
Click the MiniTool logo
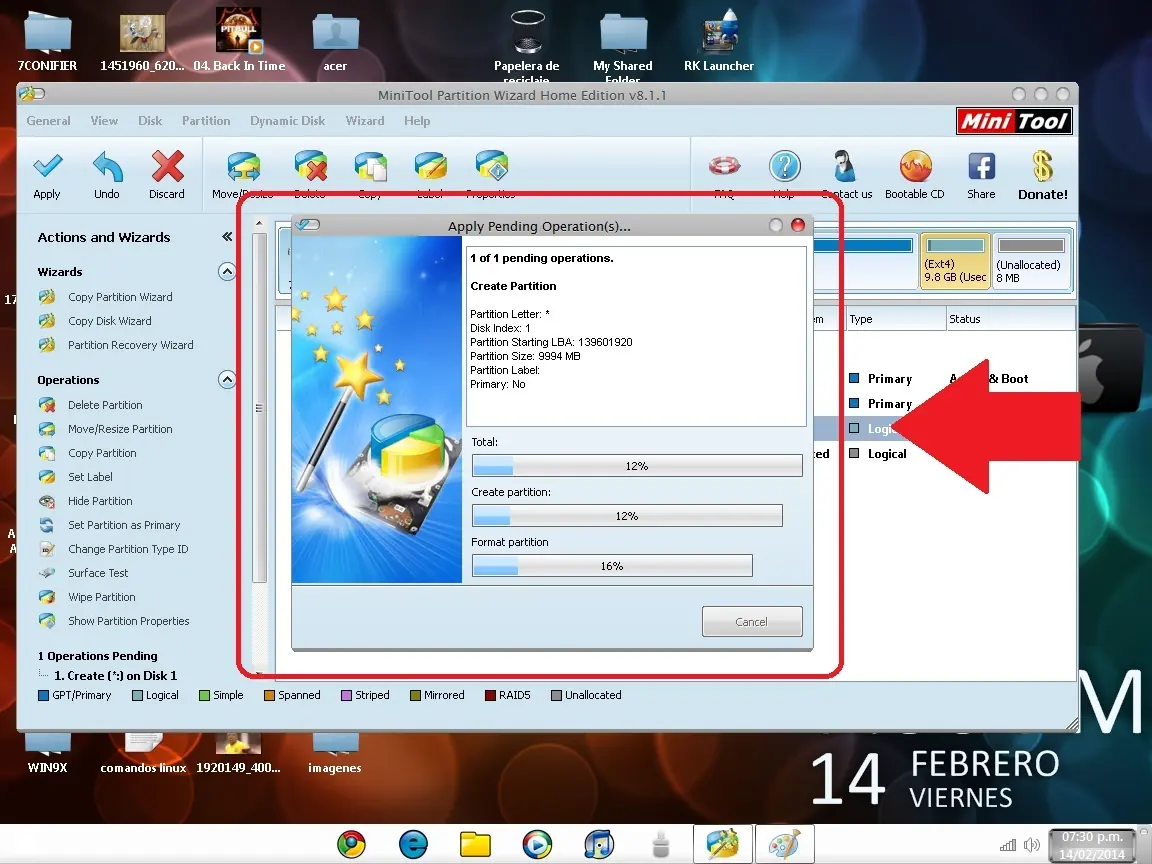point(1014,121)
